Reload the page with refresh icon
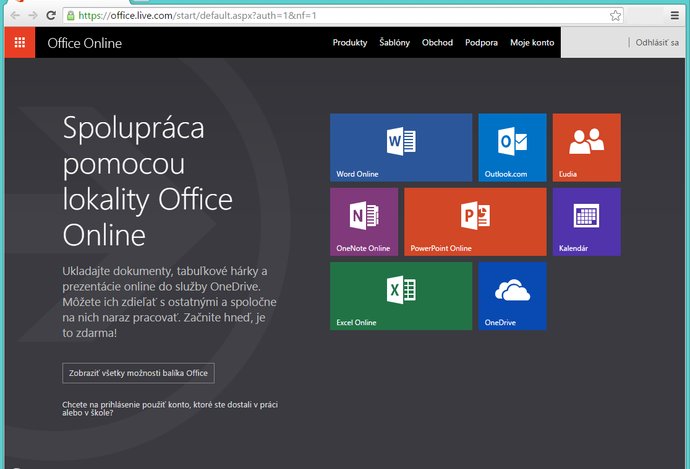 (51, 15)
